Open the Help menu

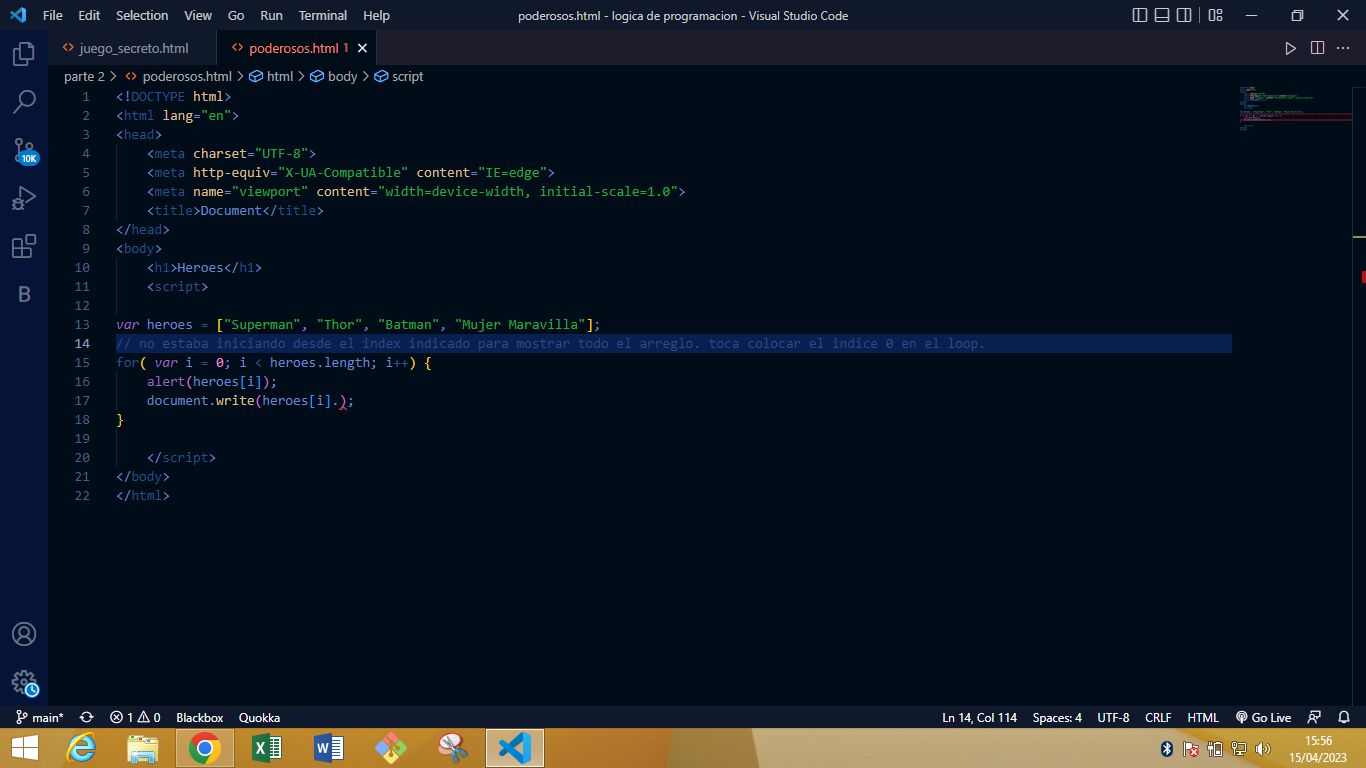pos(376,15)
